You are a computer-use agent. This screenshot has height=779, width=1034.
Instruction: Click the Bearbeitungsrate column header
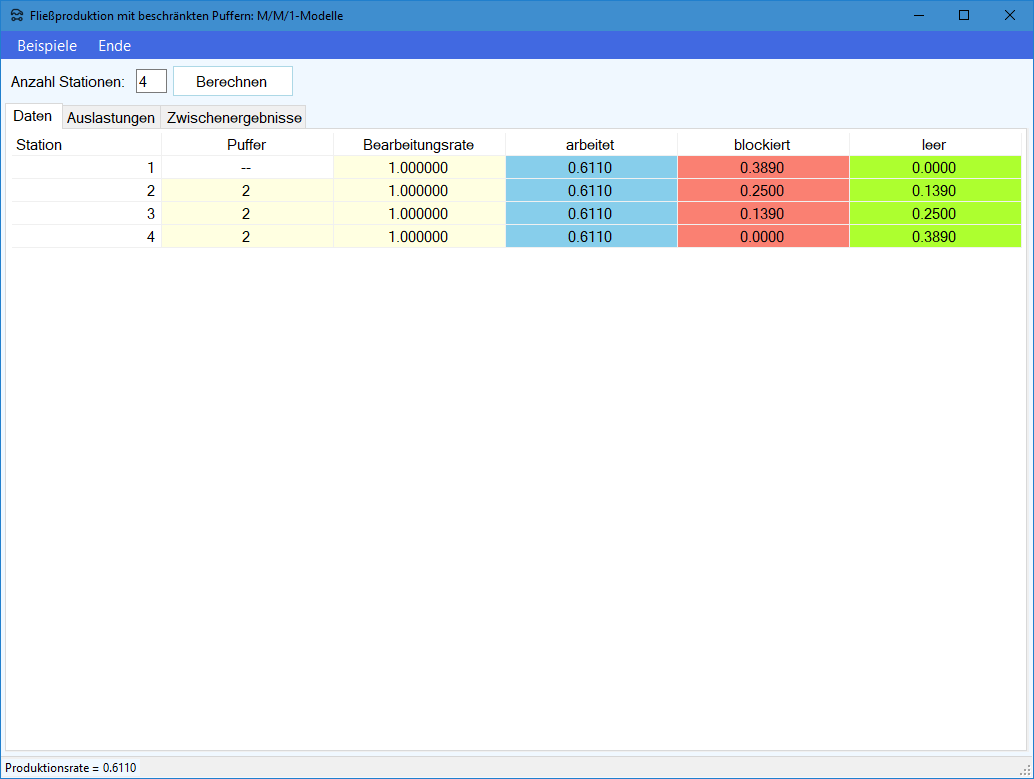[418, 145]
